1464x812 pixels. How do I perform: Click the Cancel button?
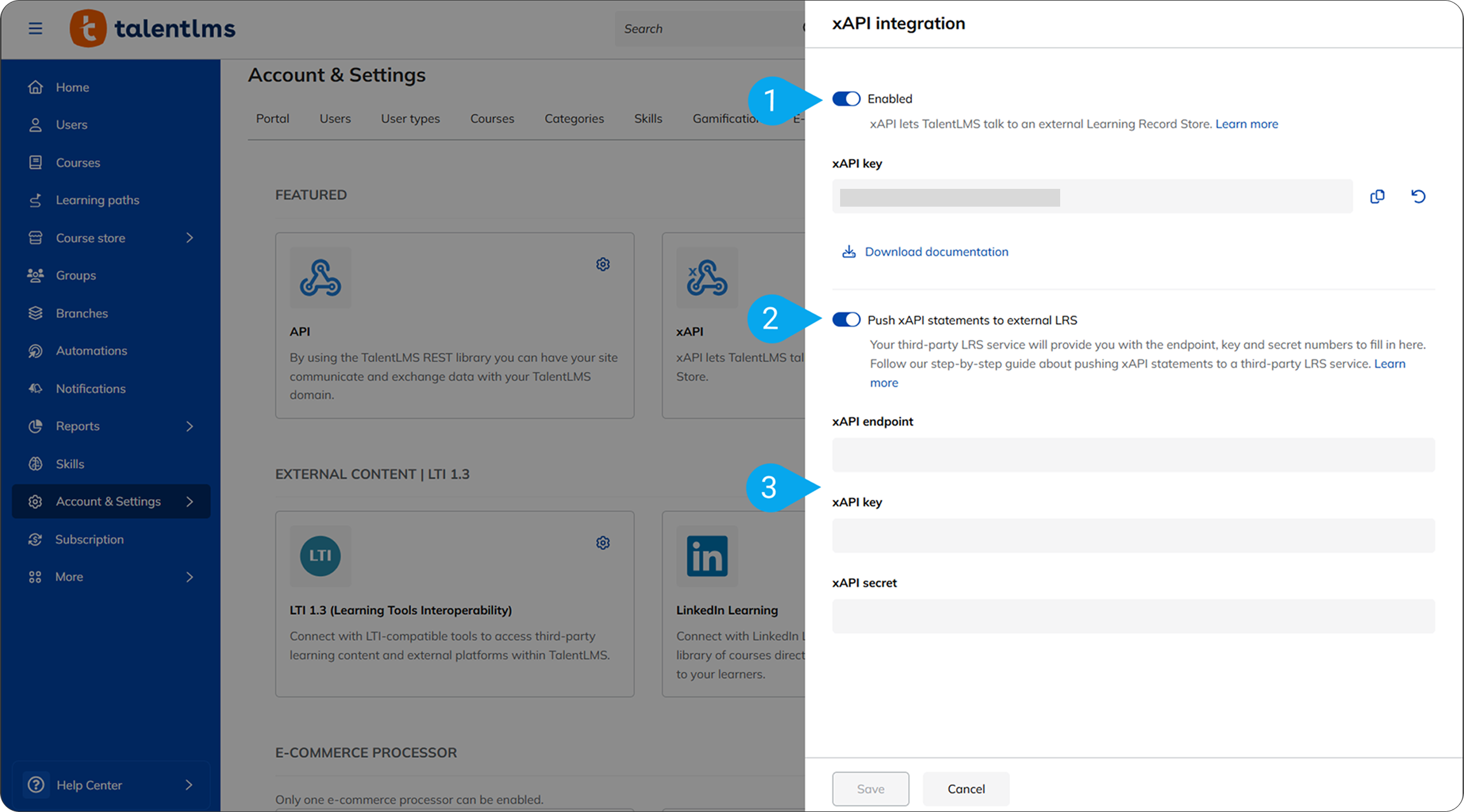click(965, 788)
